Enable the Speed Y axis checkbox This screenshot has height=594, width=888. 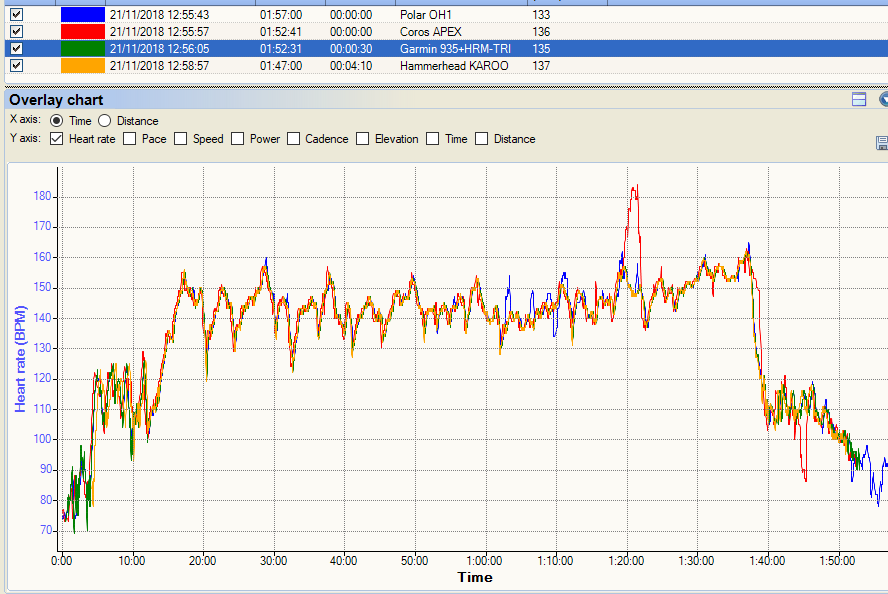(181, 139)
